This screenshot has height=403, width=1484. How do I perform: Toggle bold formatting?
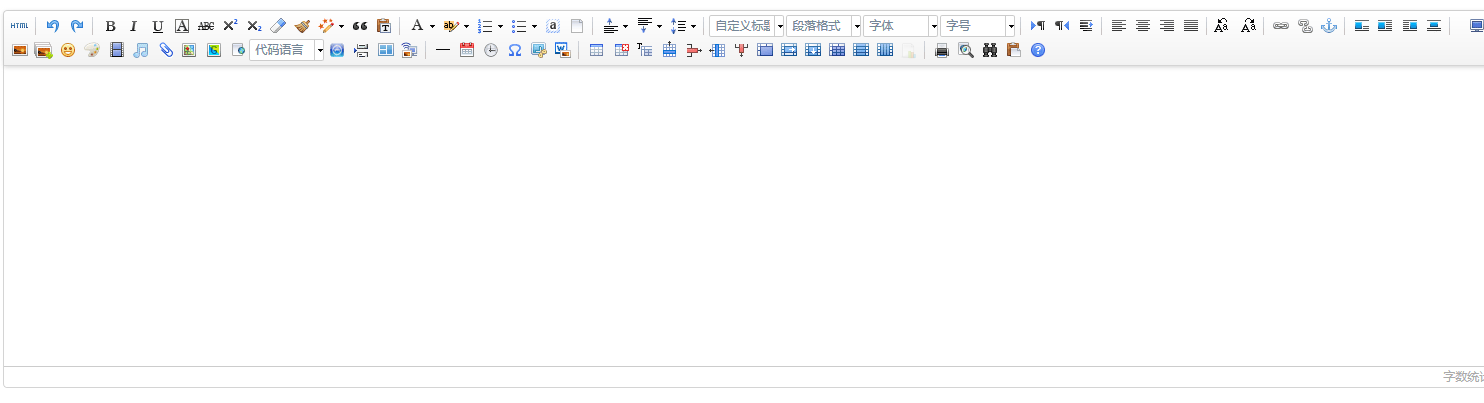point(110,26)
